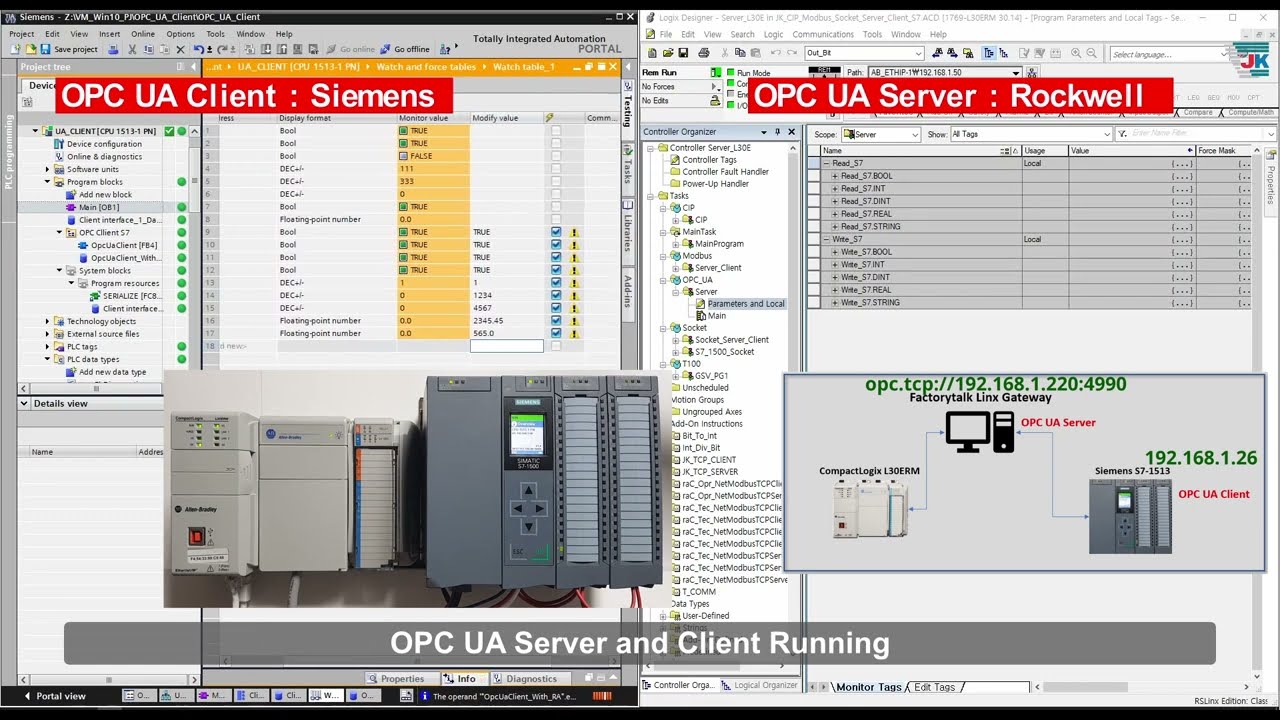Open the Show All Tags dropdown

1031,134
